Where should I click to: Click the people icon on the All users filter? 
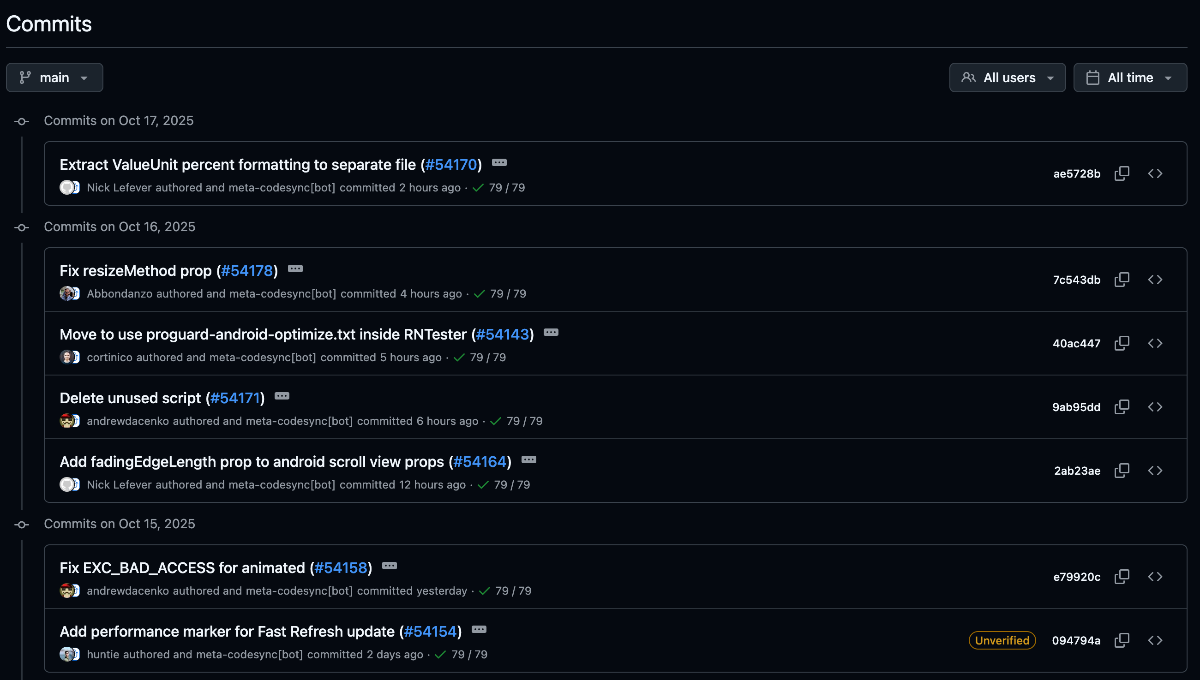point(968,77)
